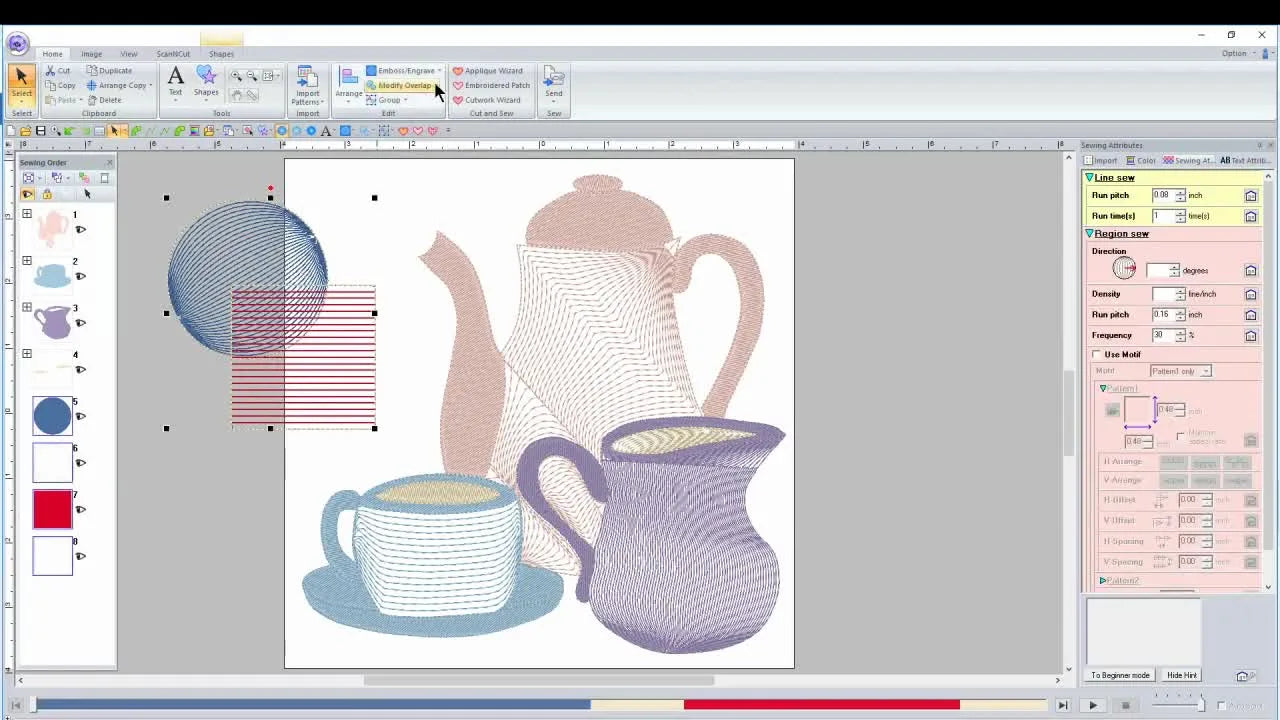The image size is (1280, 720).
Task: Collapse the Region sew section
Action: click(1089, 233)
